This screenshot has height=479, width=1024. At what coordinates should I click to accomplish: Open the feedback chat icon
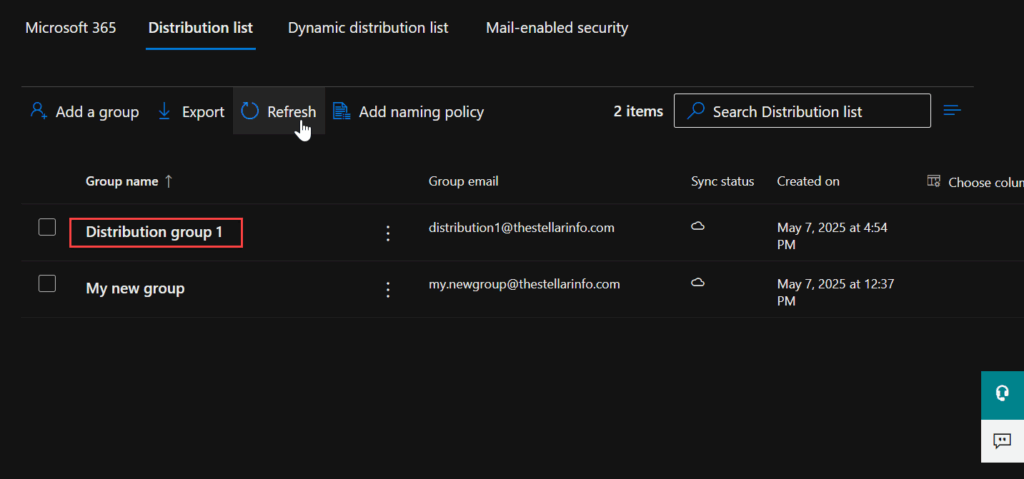tap(1002, 440)
